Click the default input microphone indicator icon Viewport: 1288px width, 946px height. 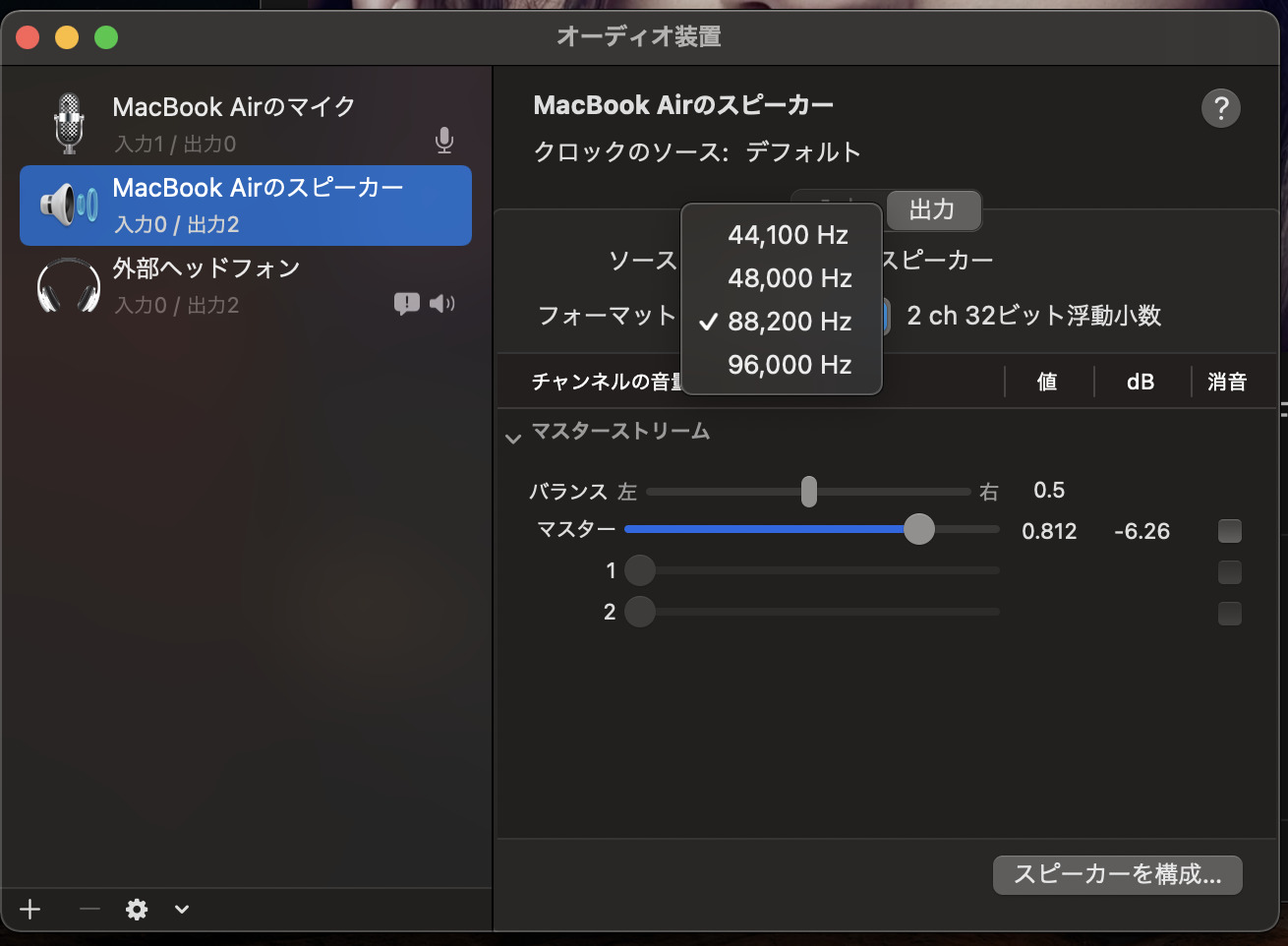444,141
